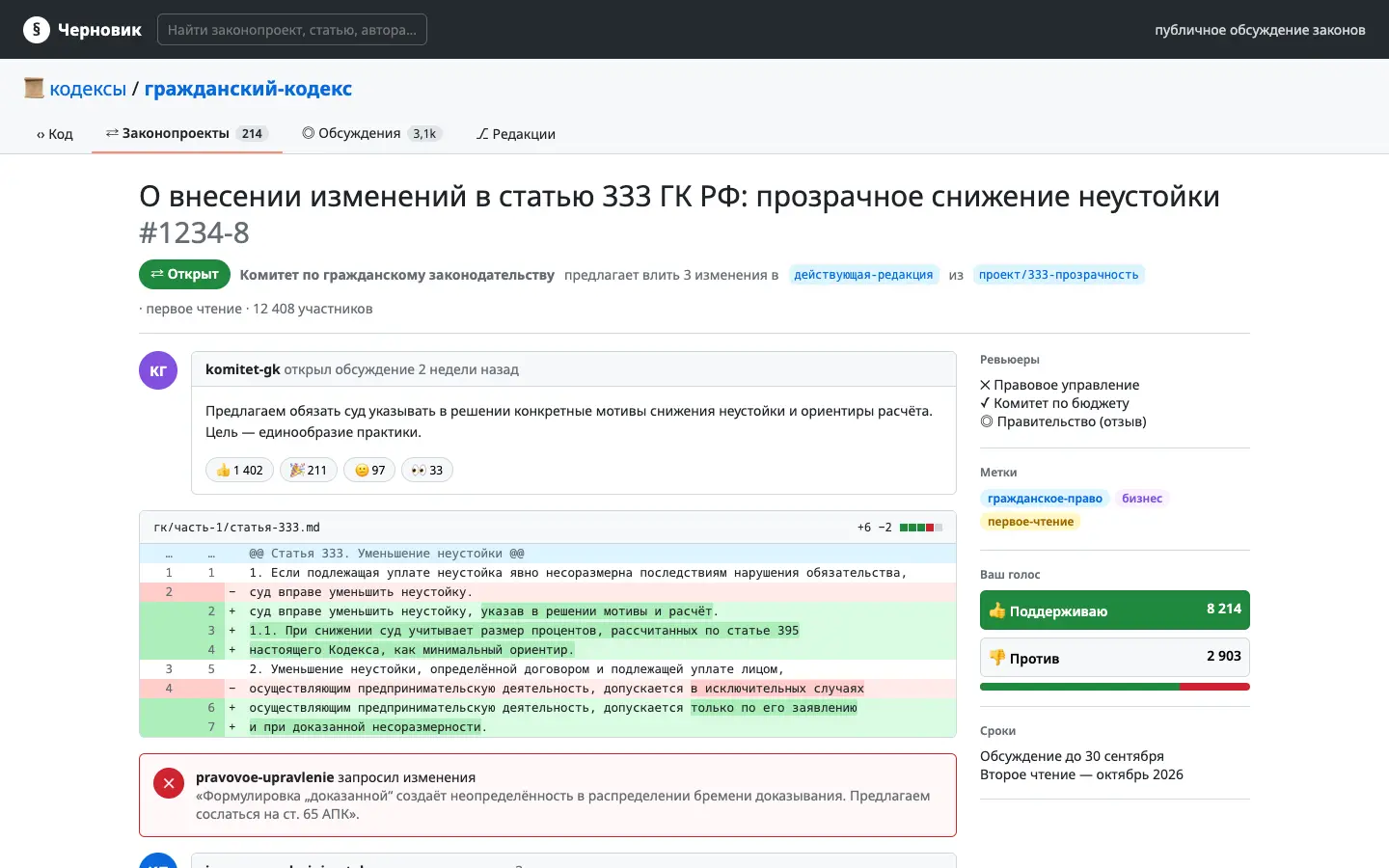Select reviewer Правовое управление
This screenshot has width=1389, height=868.
tap(1059, 385)
